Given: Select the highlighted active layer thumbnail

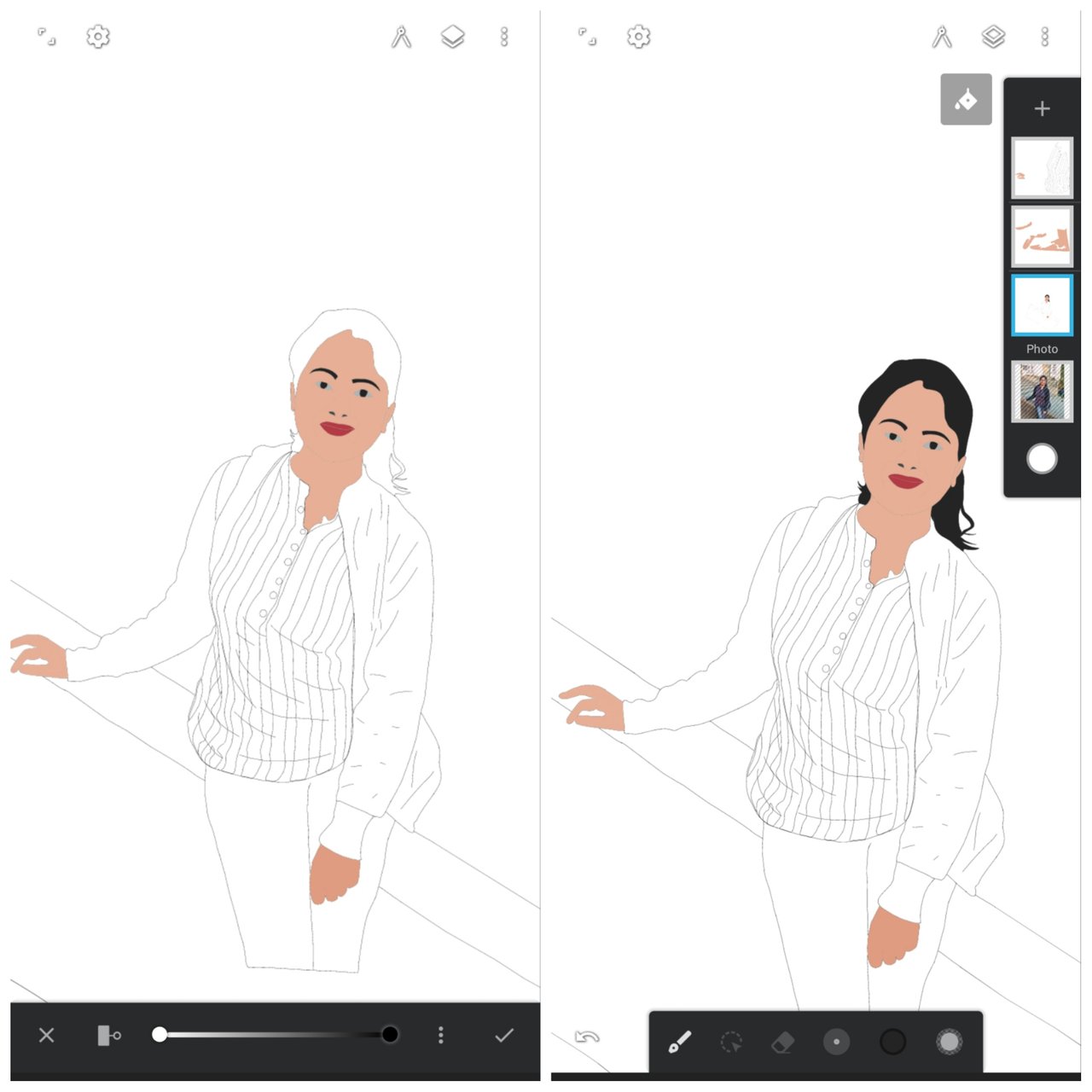Looking at the screenshot, I should [1042, 305].
